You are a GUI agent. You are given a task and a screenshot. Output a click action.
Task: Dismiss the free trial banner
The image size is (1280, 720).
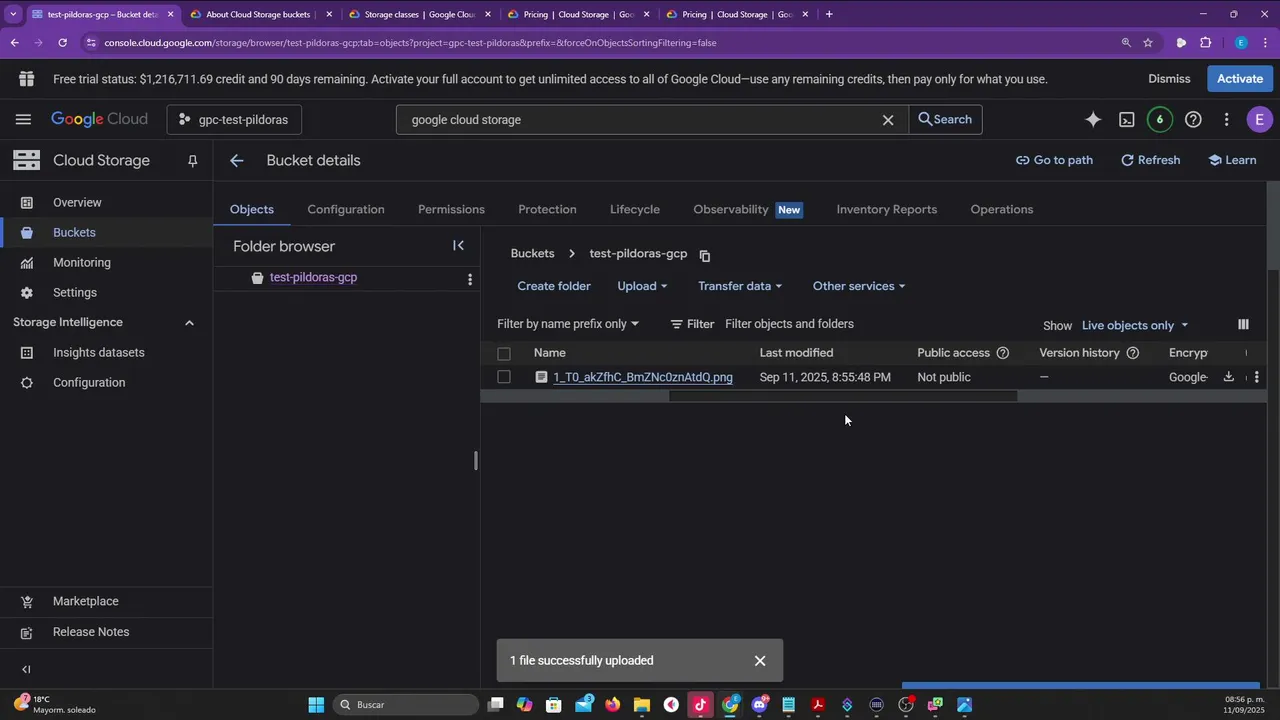click(x=1169, y=79)
